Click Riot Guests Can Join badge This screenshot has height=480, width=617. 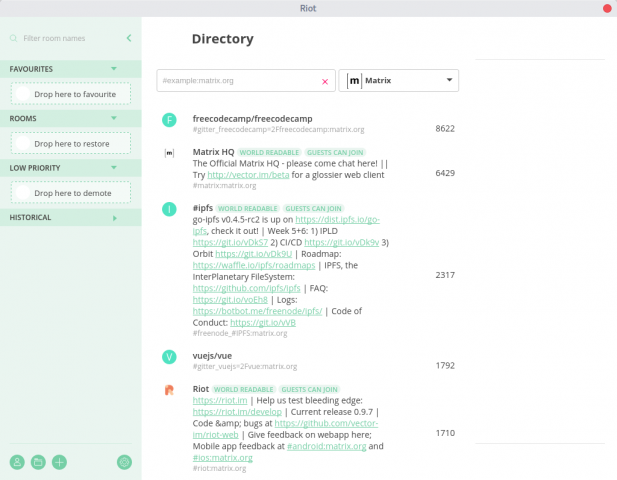click(309, 390)
